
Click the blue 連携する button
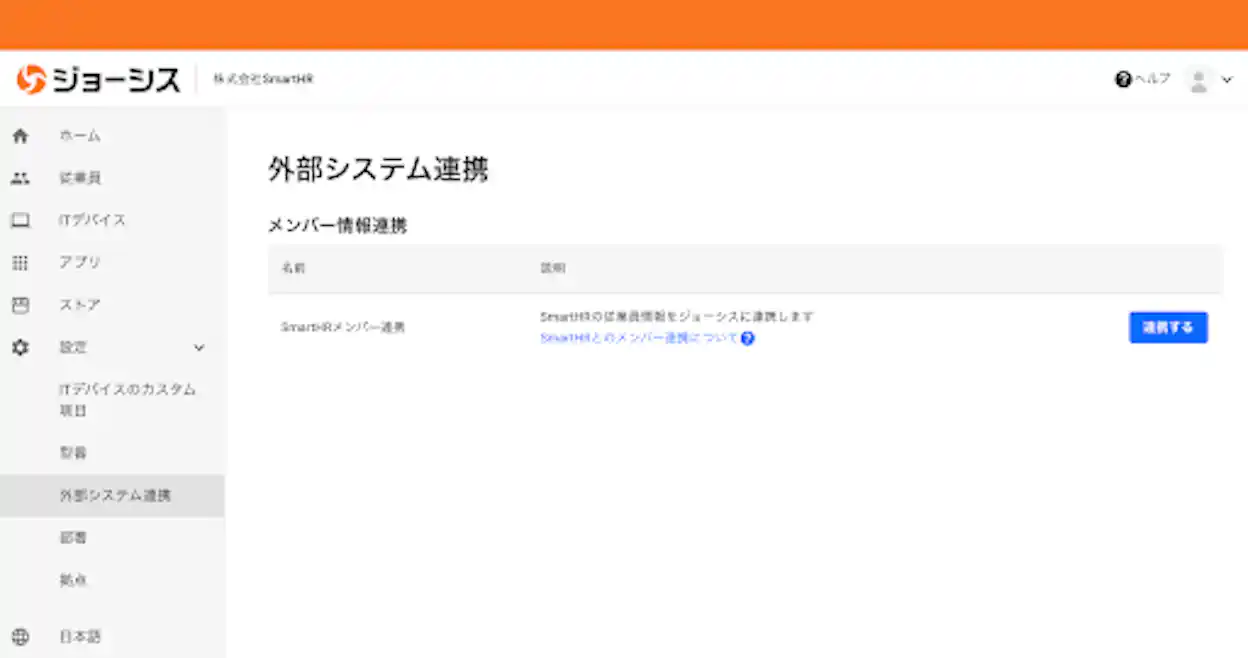1168,327
